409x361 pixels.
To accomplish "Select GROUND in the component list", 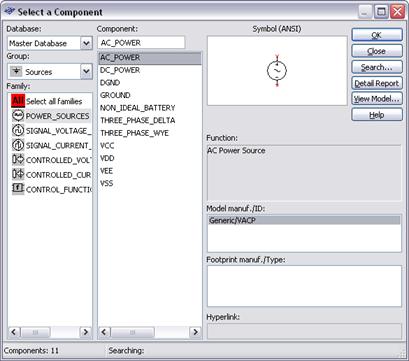I will (115, 95).
